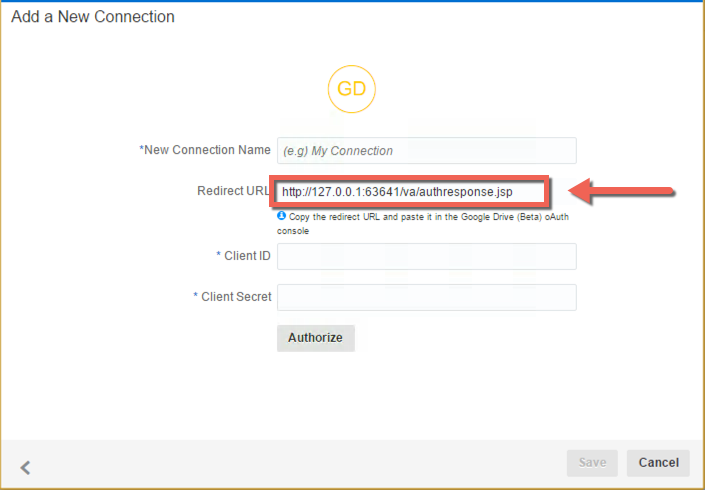Cancel the new connection dialog
This screenshot has height=490, width=705.
point(658,463)
